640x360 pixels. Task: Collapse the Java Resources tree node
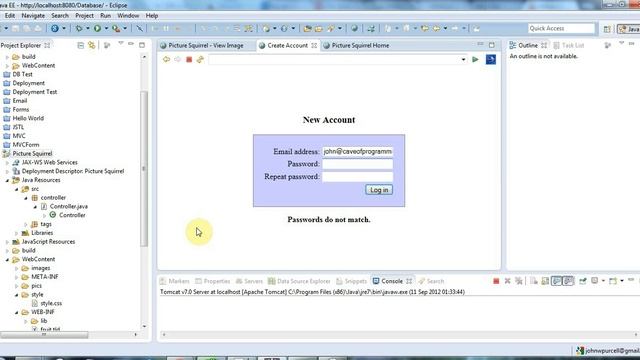[x=7, y=180]
